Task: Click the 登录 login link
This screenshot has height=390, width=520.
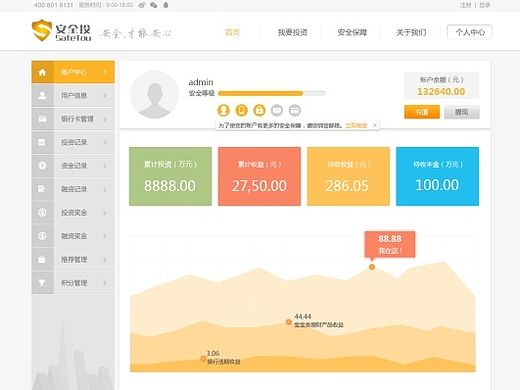Action: pyautogui.click(x=485, y=5)
